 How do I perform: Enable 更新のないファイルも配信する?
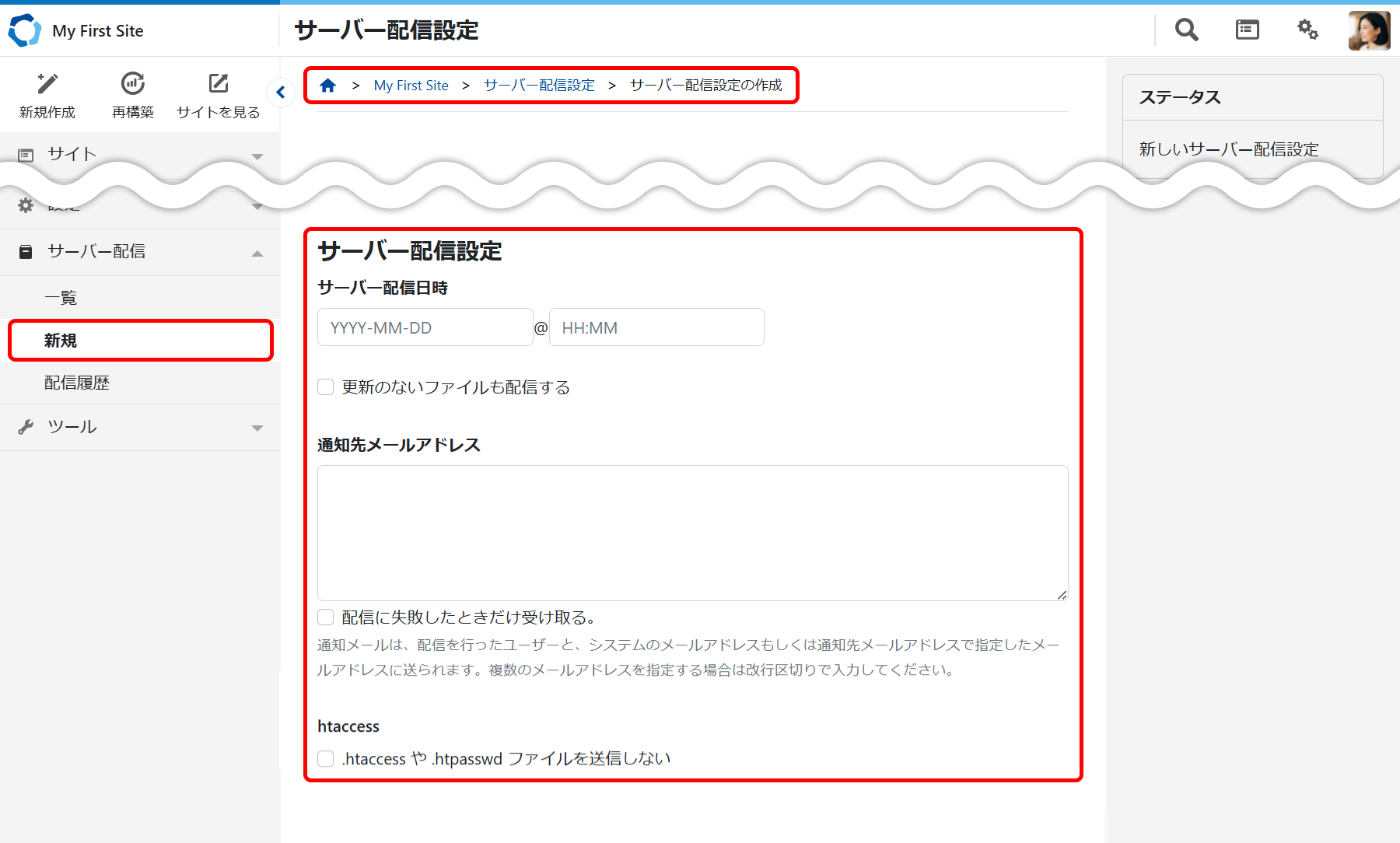point(325,387)
